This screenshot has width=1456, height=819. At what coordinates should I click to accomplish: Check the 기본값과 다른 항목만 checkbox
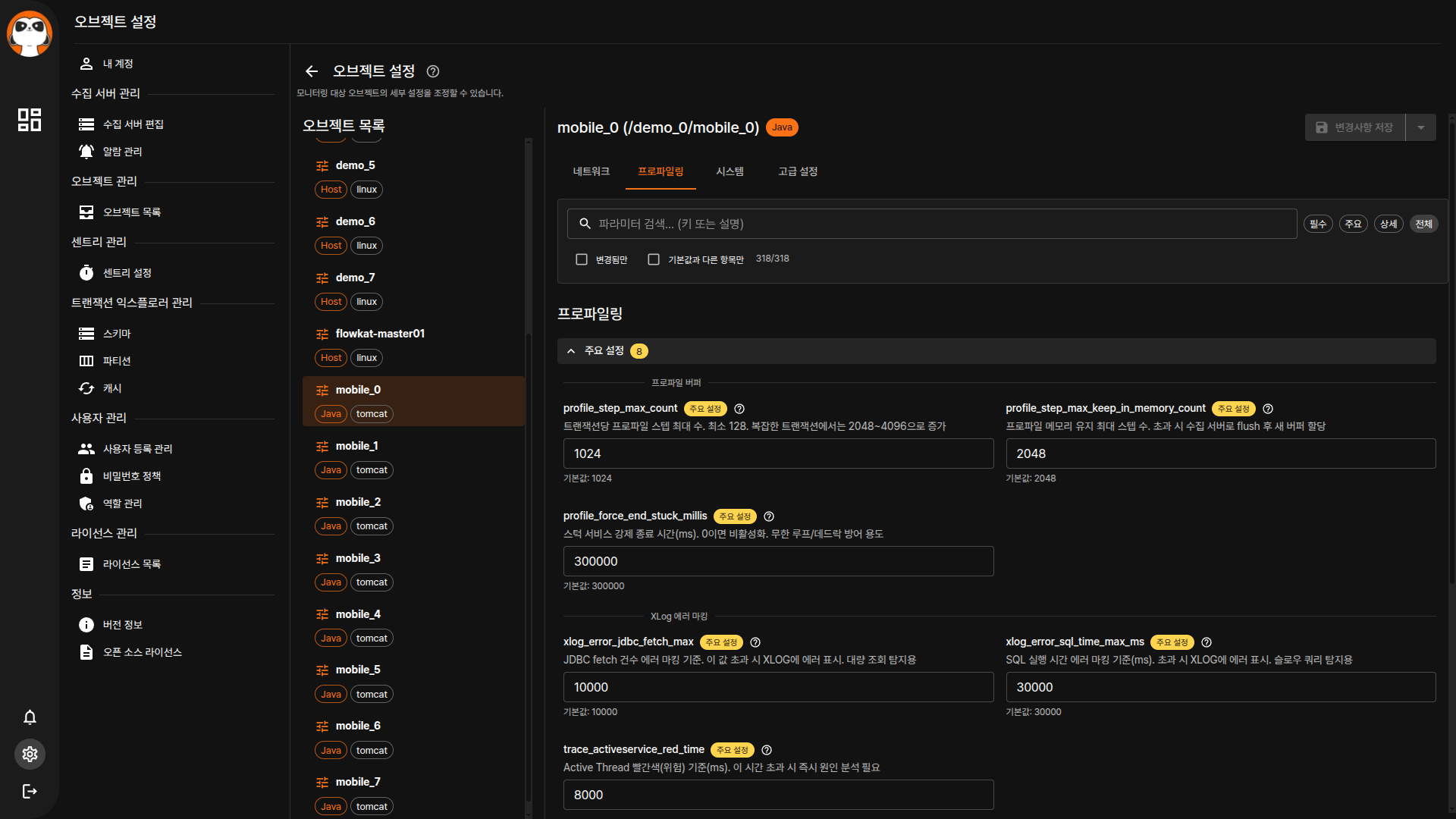(x=654, y=259)
